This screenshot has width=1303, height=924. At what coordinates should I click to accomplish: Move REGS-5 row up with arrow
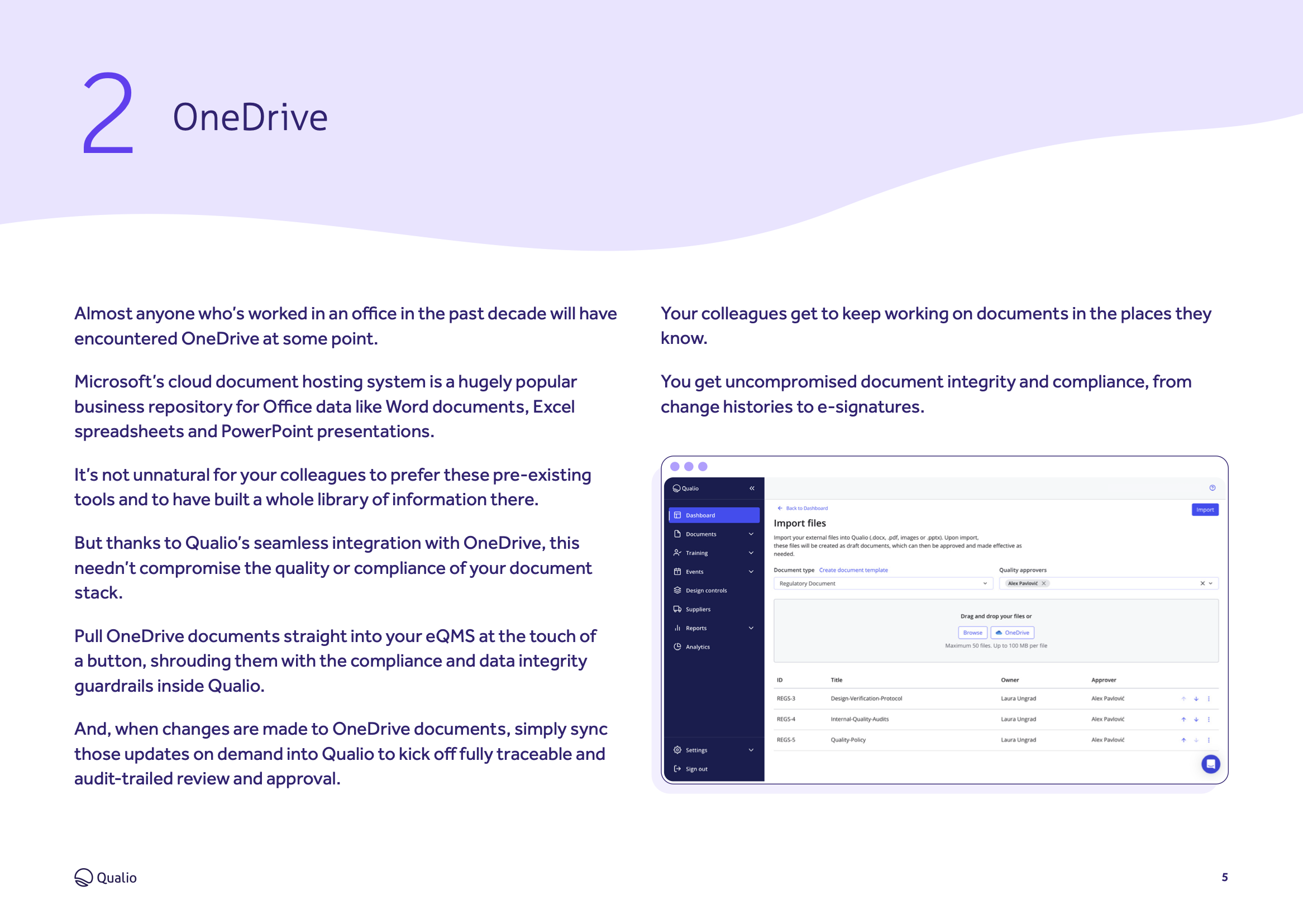(1183, 740)
